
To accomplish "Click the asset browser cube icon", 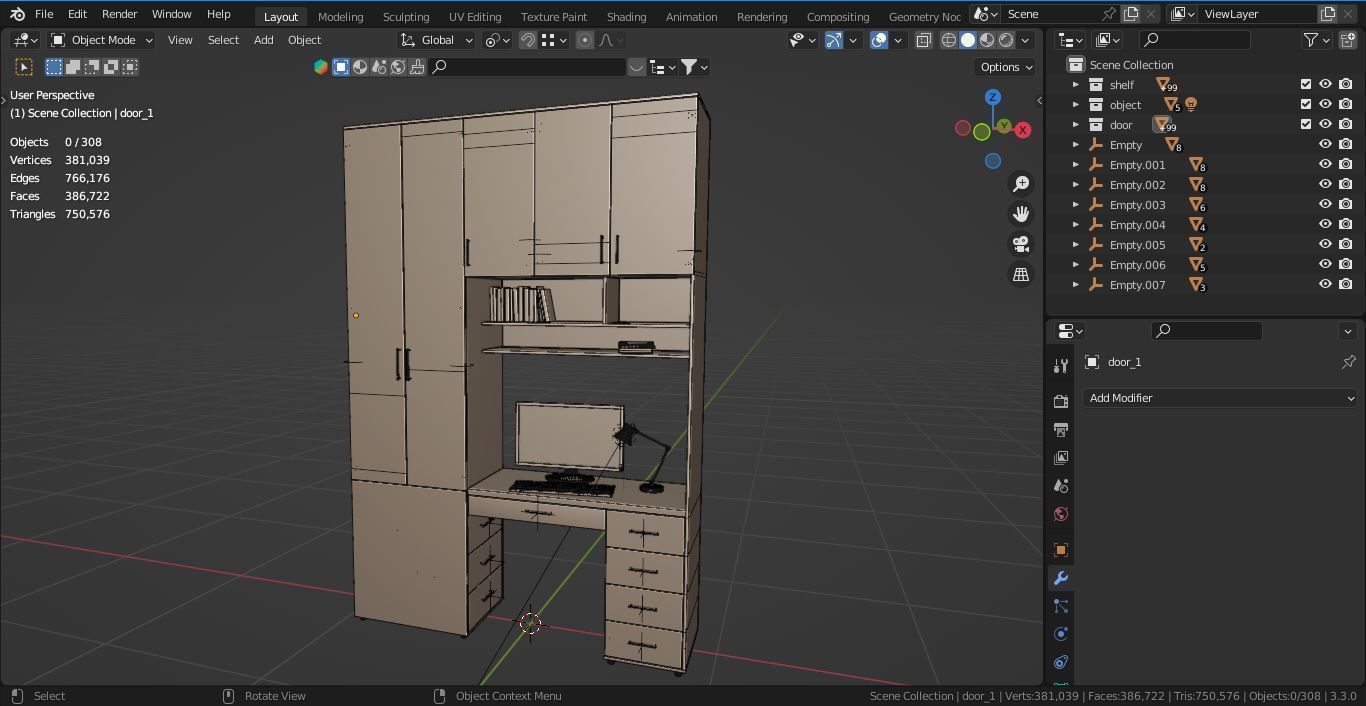I will [321, 67].
